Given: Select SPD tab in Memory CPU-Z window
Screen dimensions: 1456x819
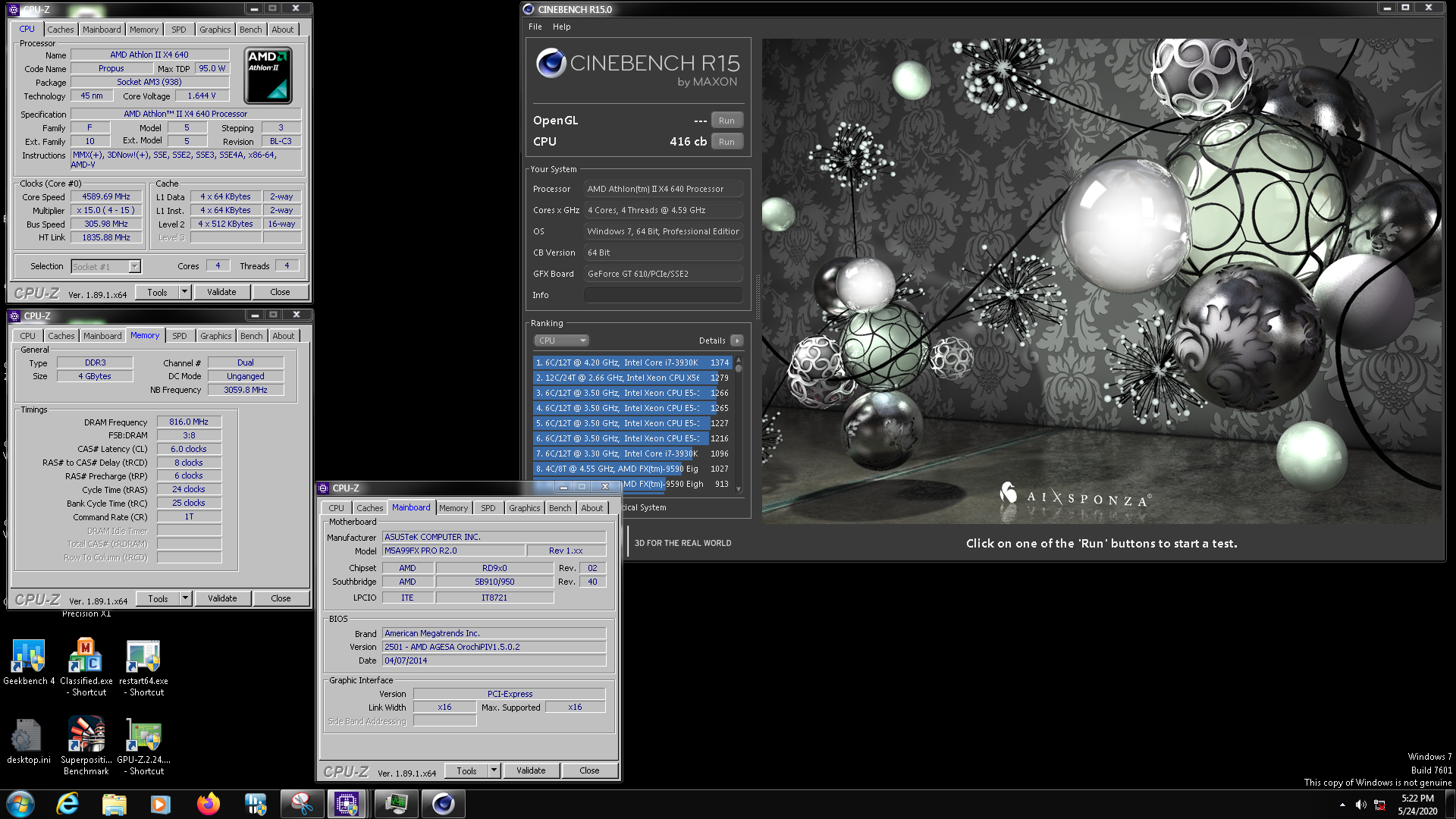Looking at the screenshot, I should (x=180, y=336).
